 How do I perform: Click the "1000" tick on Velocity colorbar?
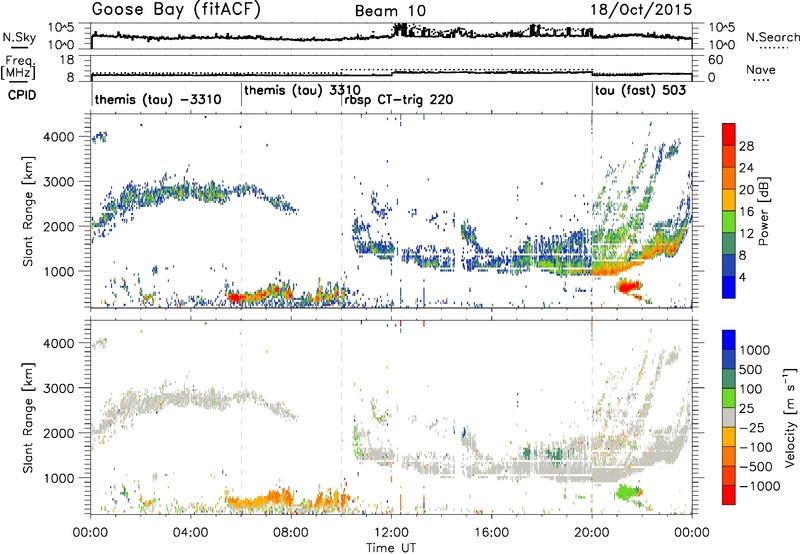click(755, 350)
